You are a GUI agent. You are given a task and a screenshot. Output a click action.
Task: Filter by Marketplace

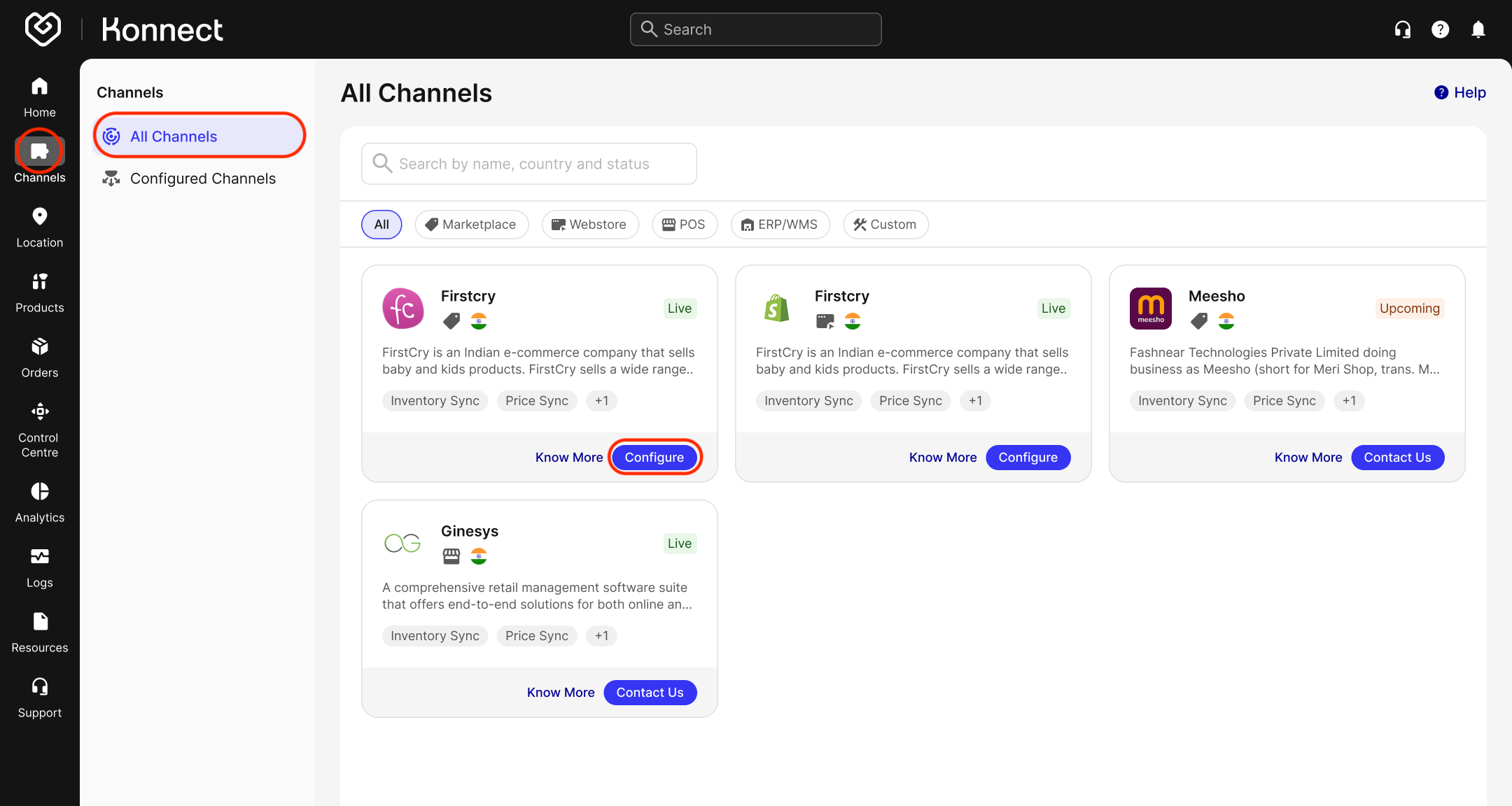[472, 225]
